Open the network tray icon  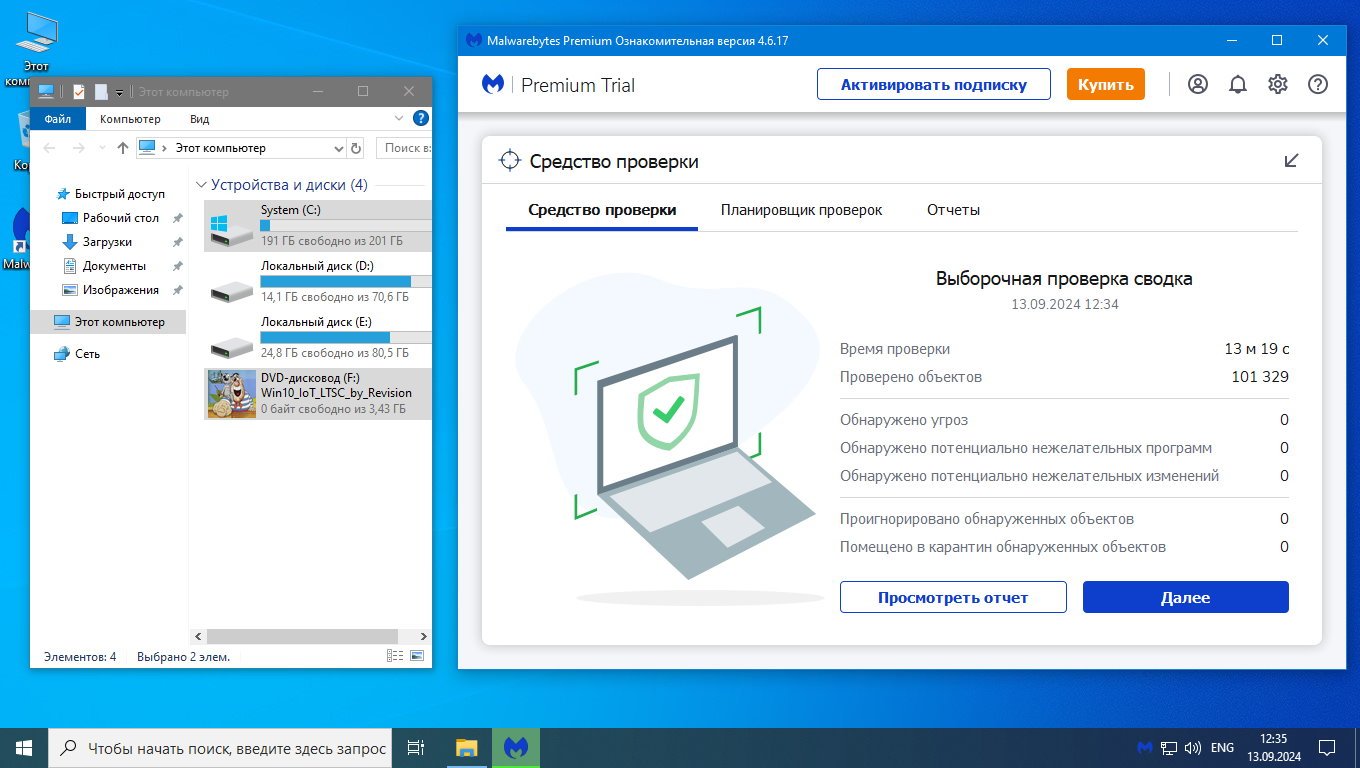tap(1169, 747)
